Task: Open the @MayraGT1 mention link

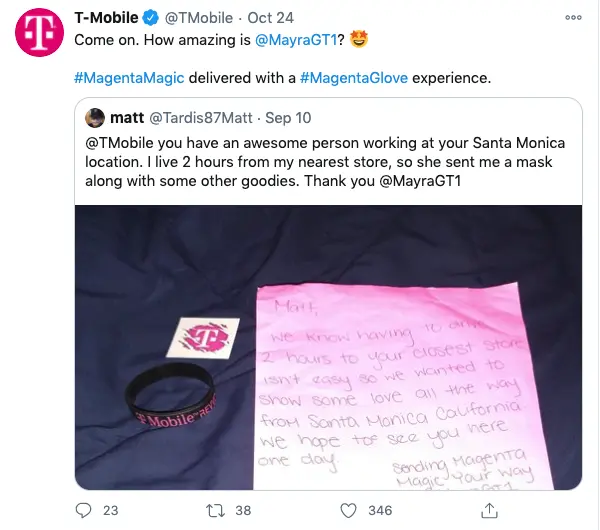Action: click(296, 40)
